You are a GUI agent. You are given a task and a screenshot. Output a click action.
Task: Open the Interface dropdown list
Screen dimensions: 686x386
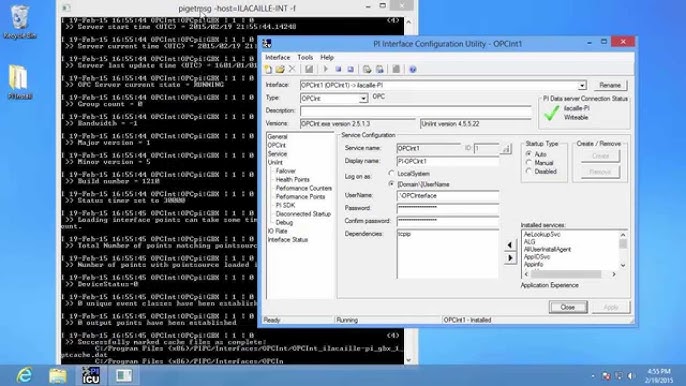[x=582, y=85]
